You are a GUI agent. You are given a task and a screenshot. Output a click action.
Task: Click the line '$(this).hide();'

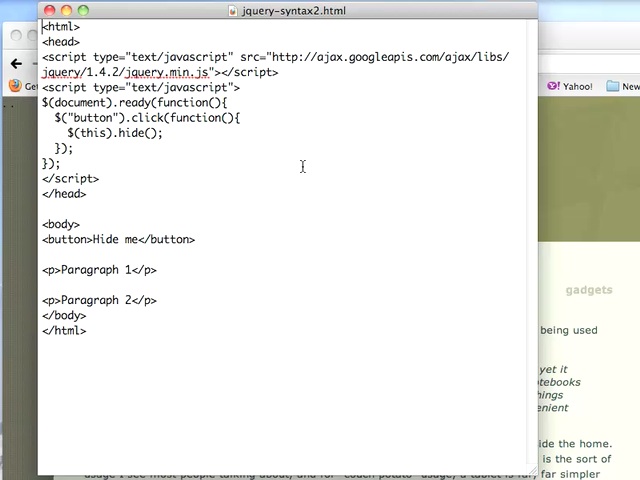115,133
